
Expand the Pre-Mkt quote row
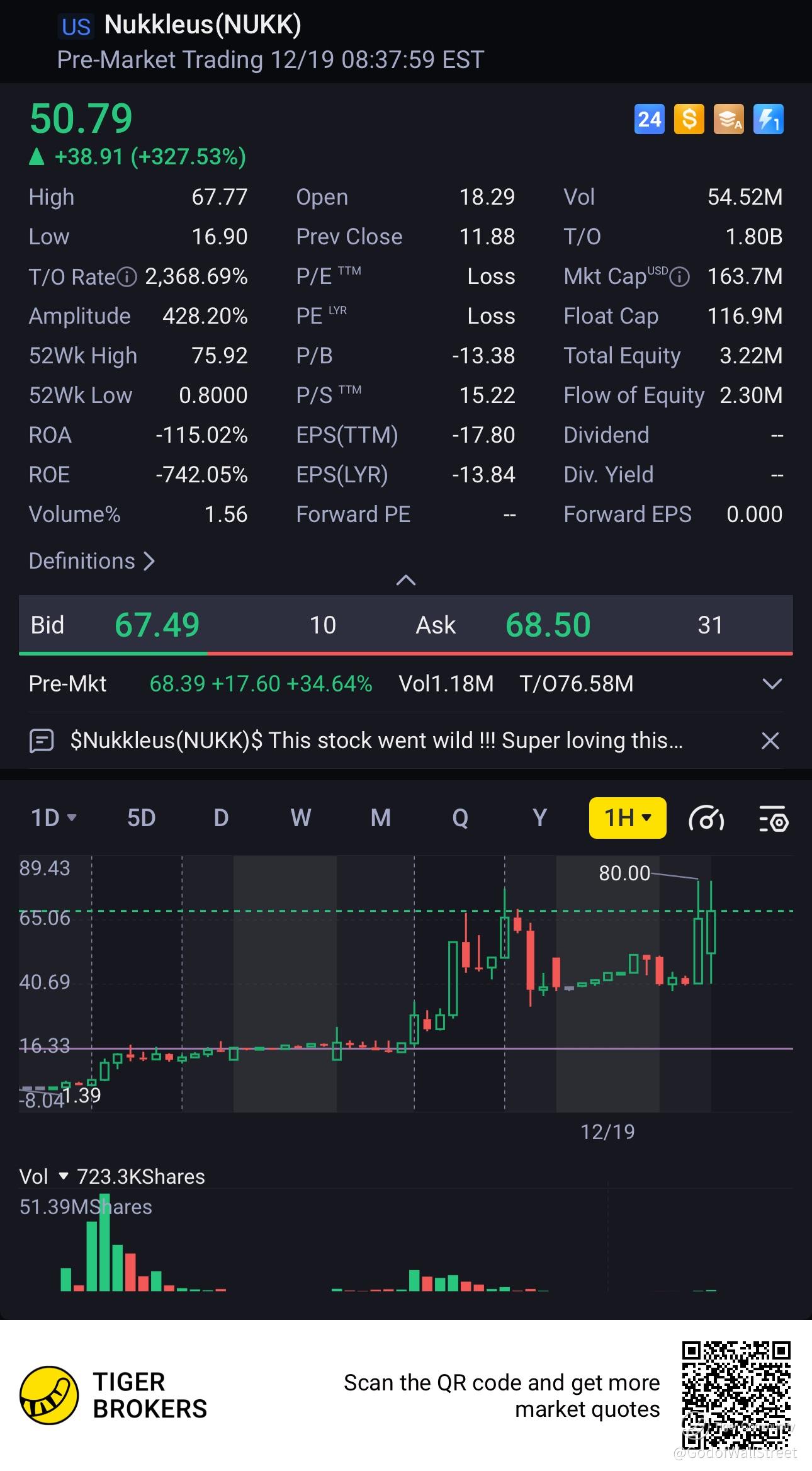tap(772, 684)
